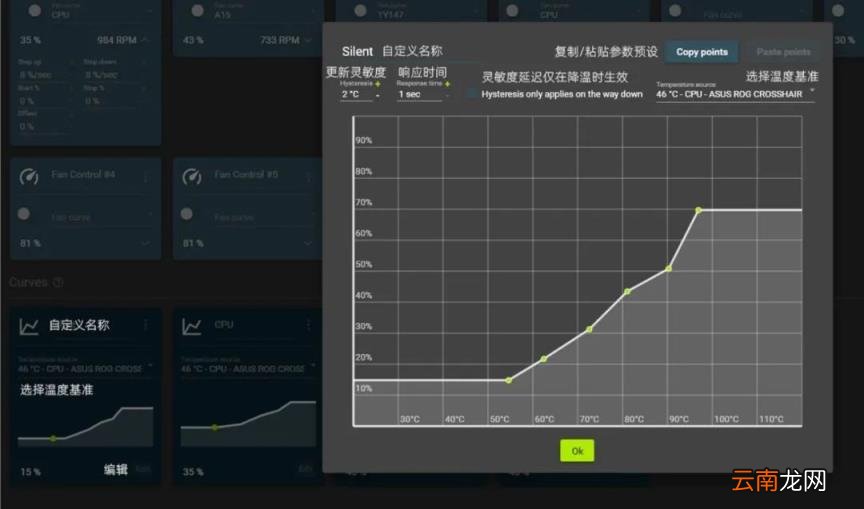Expand the Fan Control #5 card details

click(x=308, y=243)
